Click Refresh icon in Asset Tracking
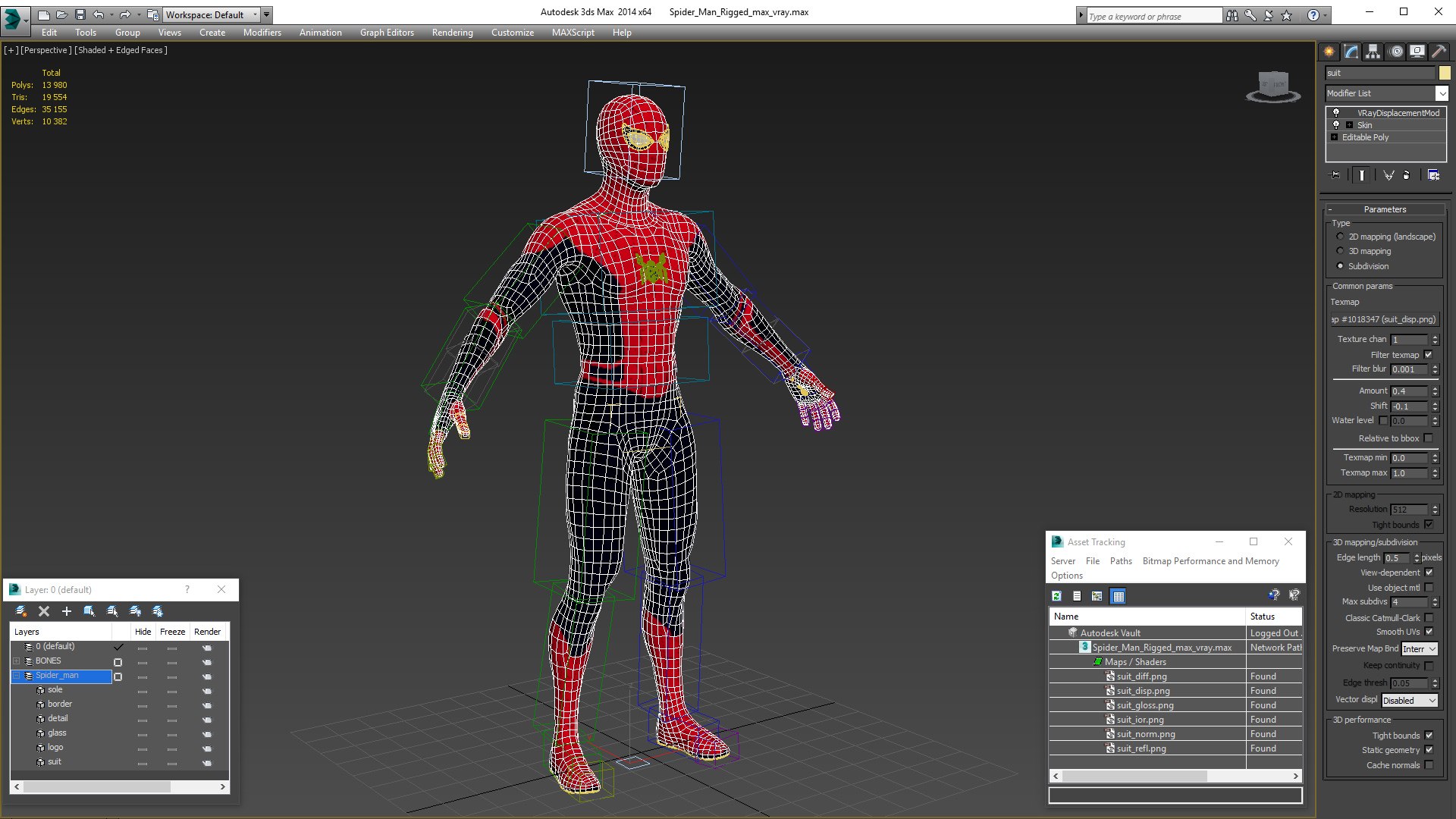Image resolution: width=1456 pixels, height=819 pixels. coord(1056,596)
